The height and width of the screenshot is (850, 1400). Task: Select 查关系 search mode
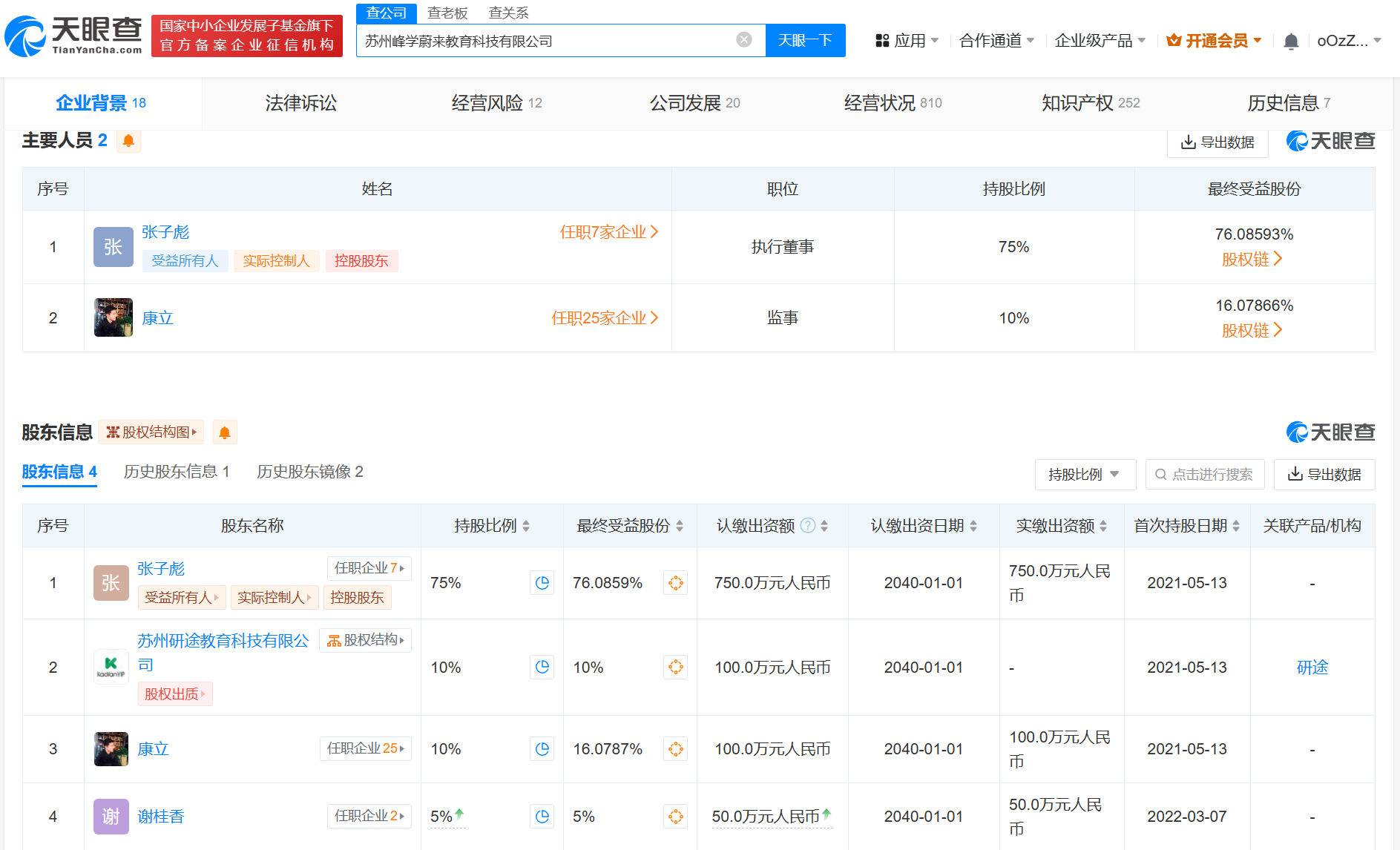508,13
